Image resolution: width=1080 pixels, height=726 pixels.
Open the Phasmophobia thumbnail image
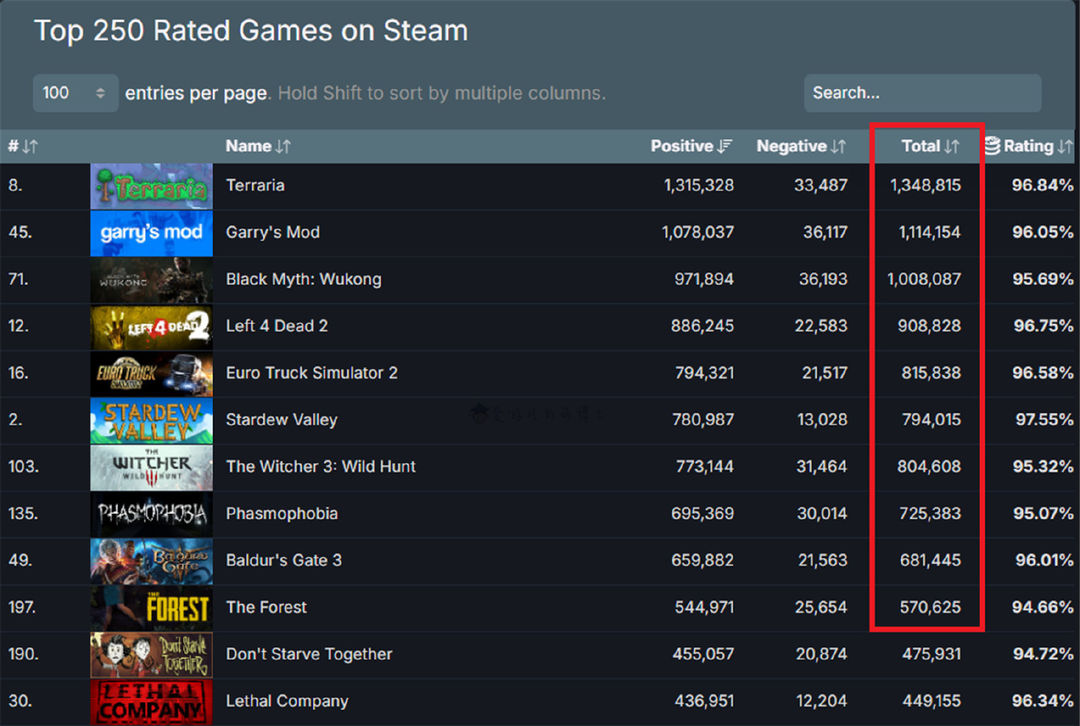(x=151, y=514)
